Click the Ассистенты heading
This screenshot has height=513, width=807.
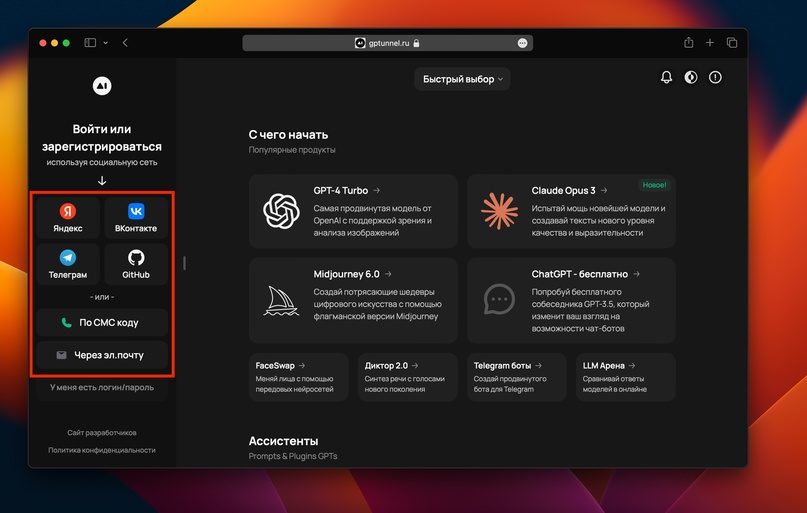[x=283, y=441]
